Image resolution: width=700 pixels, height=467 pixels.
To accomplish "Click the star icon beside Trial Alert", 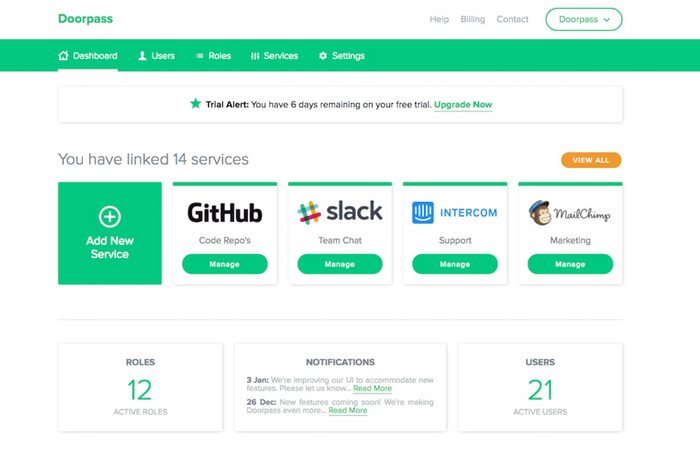I will click(x=196, y=104).
